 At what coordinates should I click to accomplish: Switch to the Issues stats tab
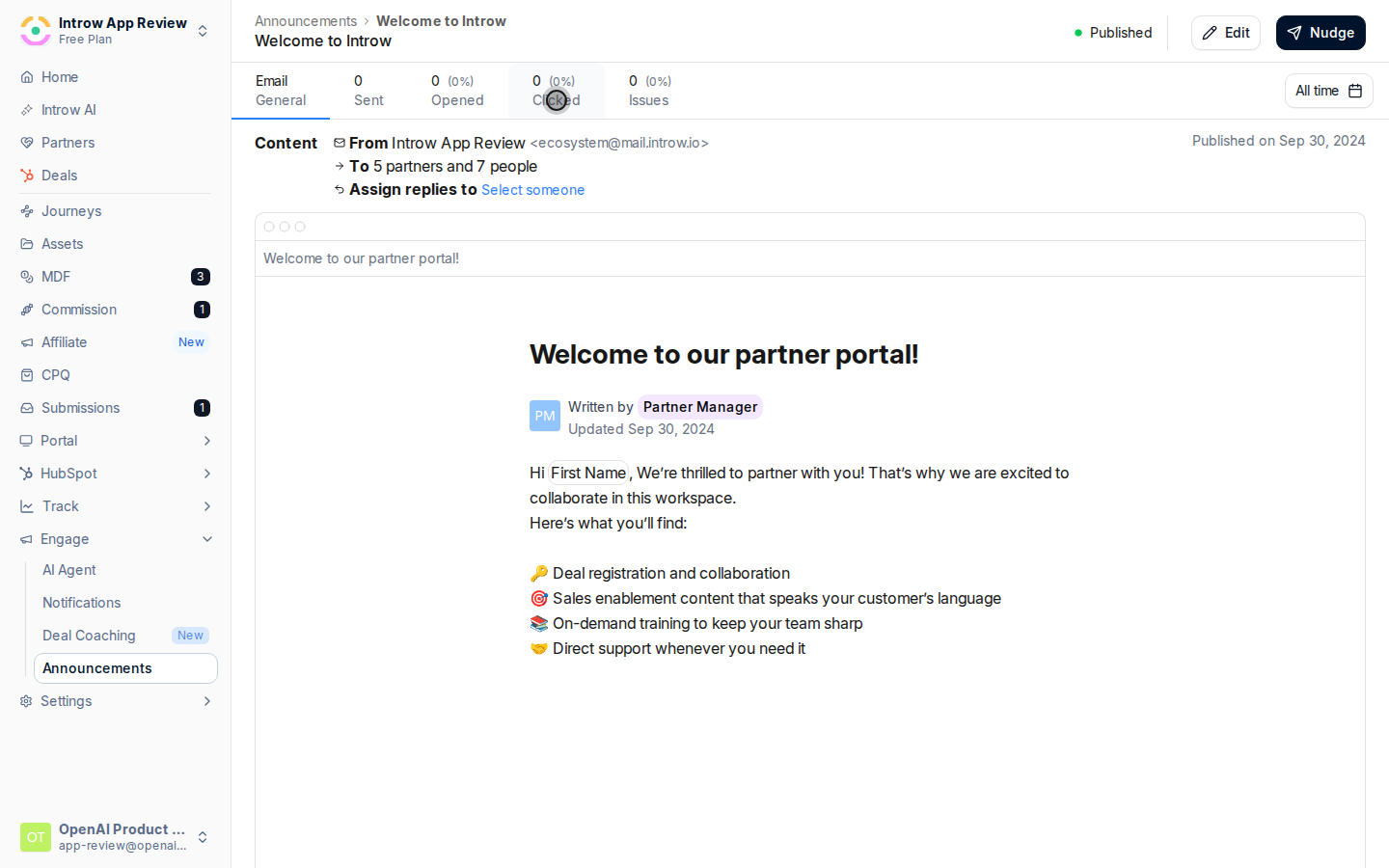click(x=650, y=91)
